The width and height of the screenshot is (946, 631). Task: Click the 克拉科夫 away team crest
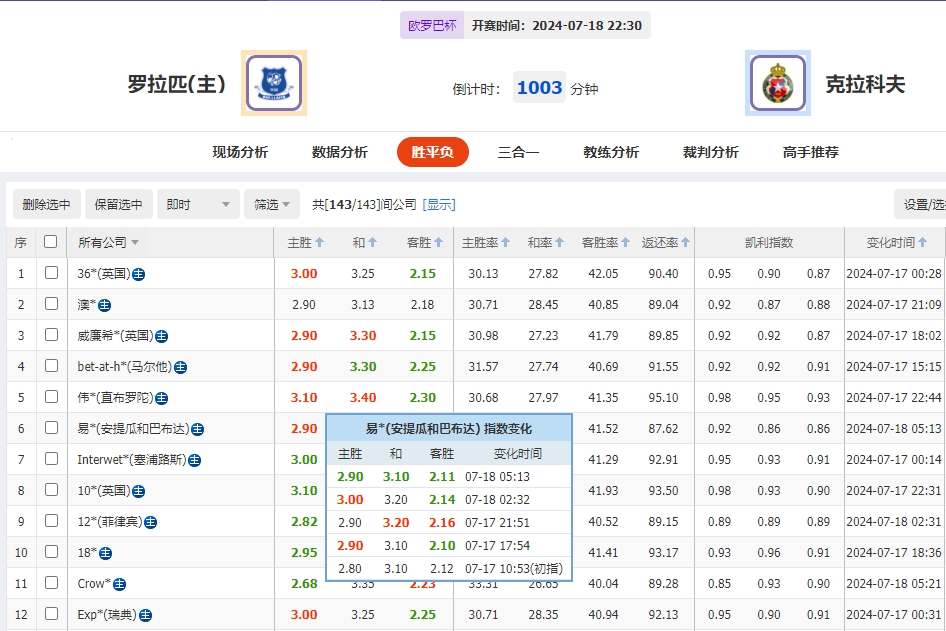tap(778, 84)
